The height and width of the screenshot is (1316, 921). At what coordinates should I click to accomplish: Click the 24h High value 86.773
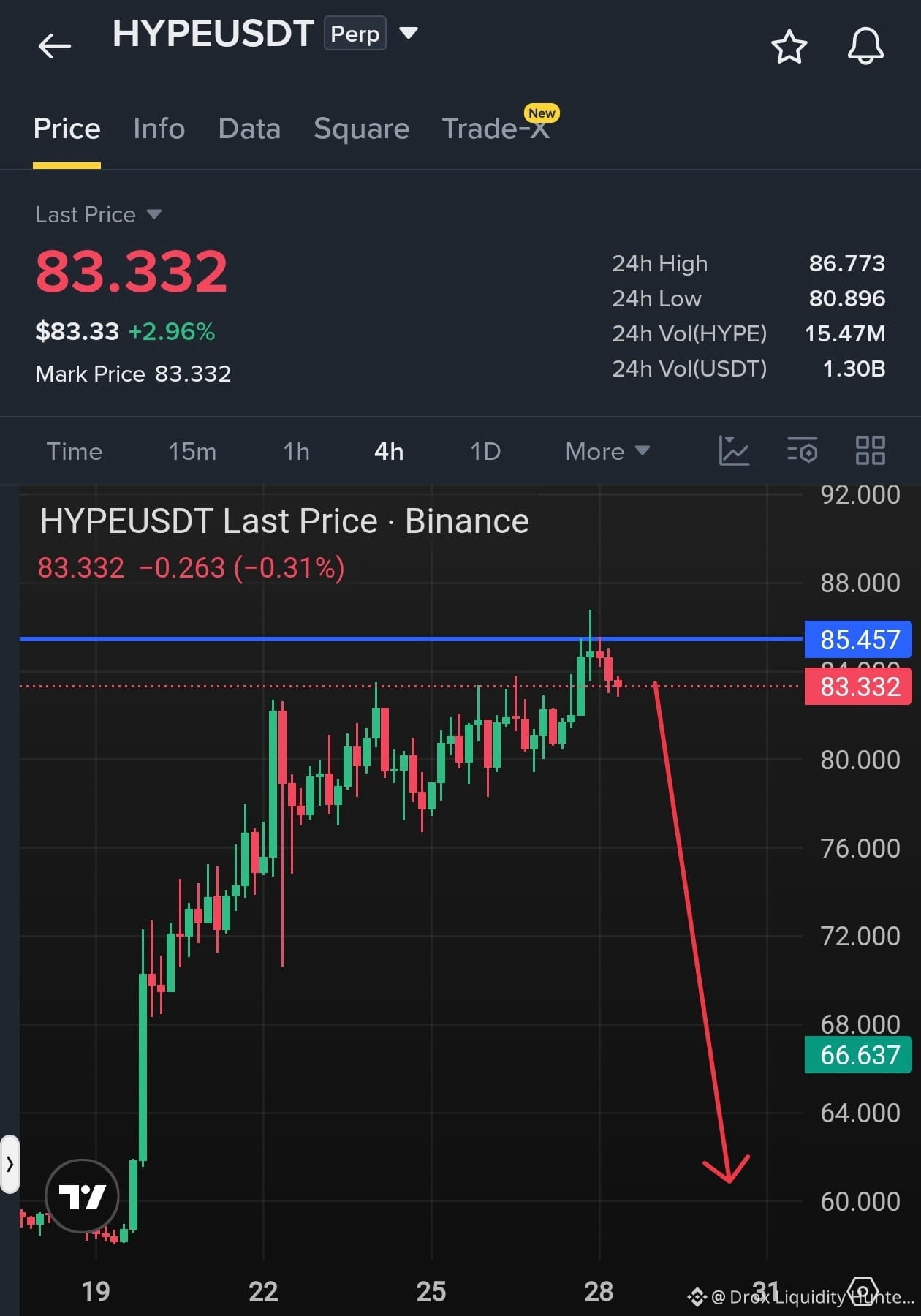(846, 263)
